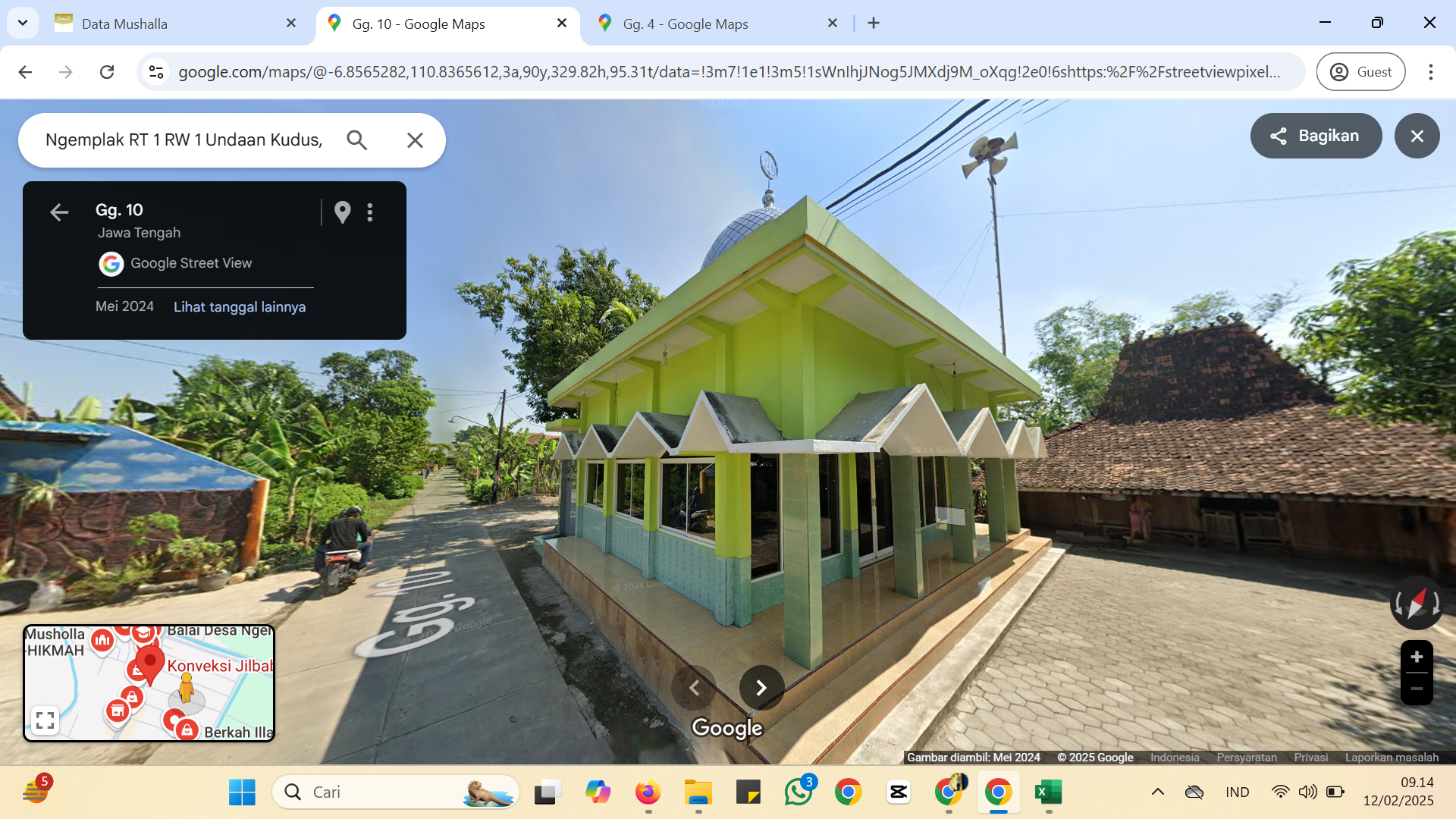Click the Pegman on the minimap

[x=186, y=688]
